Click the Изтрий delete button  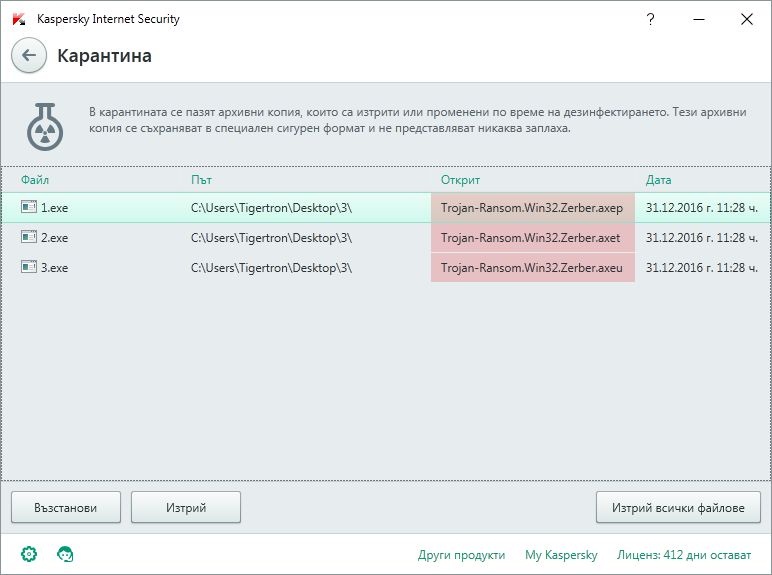coord(186,507)
